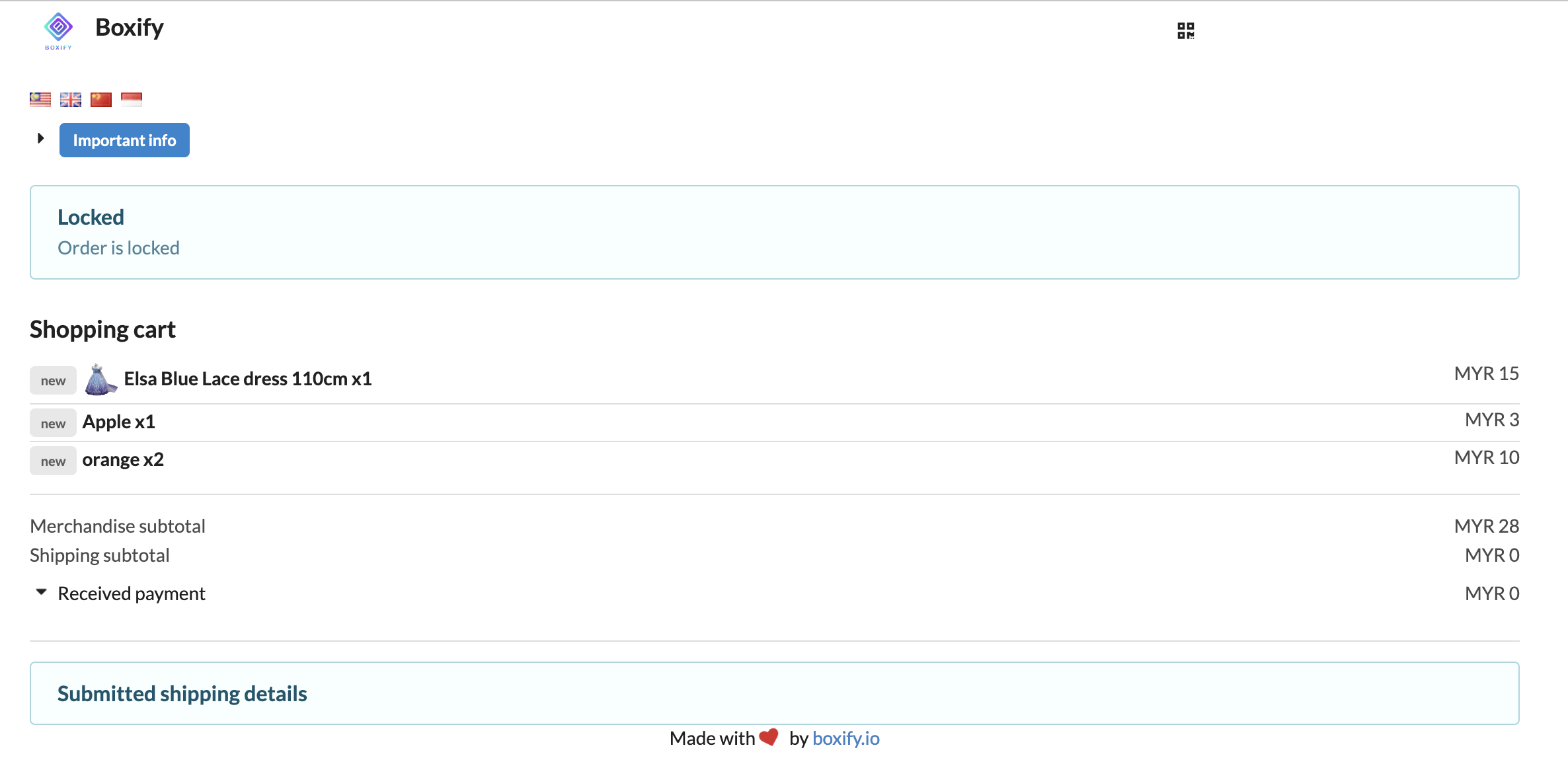
Task: Click the red heart in footer
Action: [769, 738]
